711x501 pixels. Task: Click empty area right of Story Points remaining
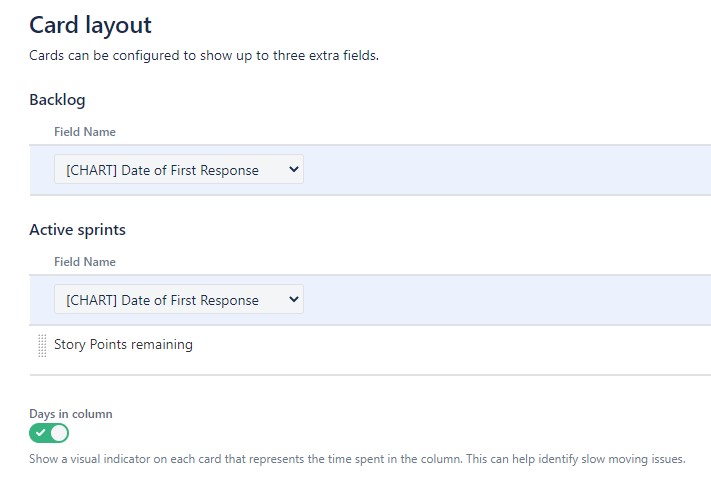450,345
